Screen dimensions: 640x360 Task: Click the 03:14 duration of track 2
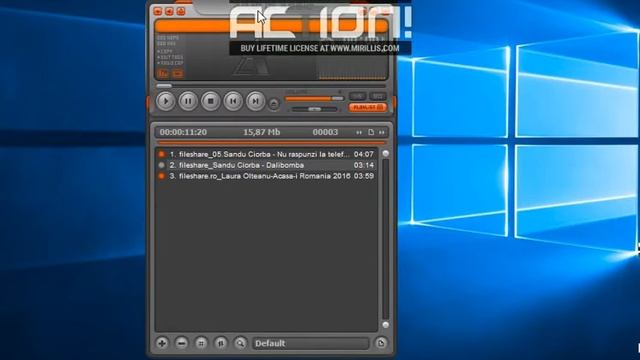coord(364,165)
